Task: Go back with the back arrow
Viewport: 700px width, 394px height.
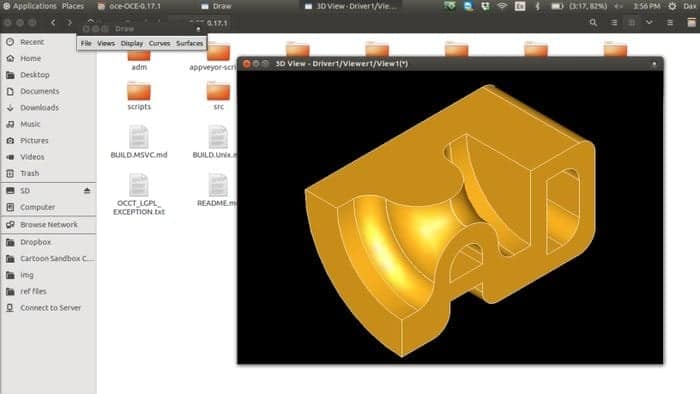Action: 53,22
